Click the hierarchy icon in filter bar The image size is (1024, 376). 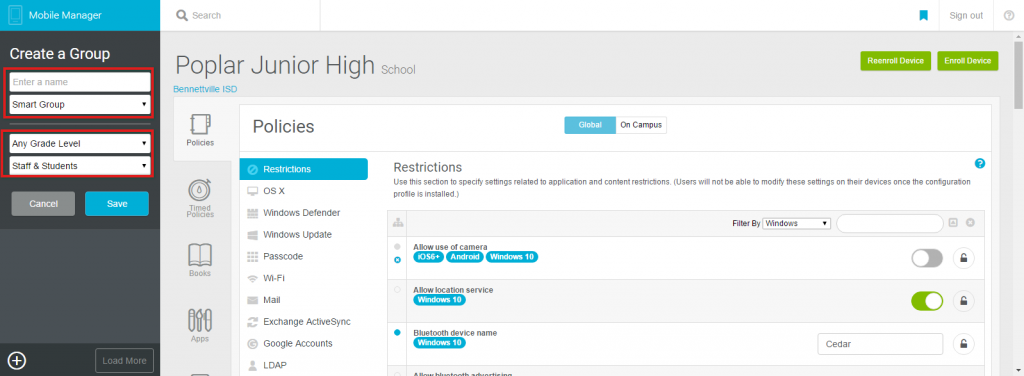coord(398,223)
